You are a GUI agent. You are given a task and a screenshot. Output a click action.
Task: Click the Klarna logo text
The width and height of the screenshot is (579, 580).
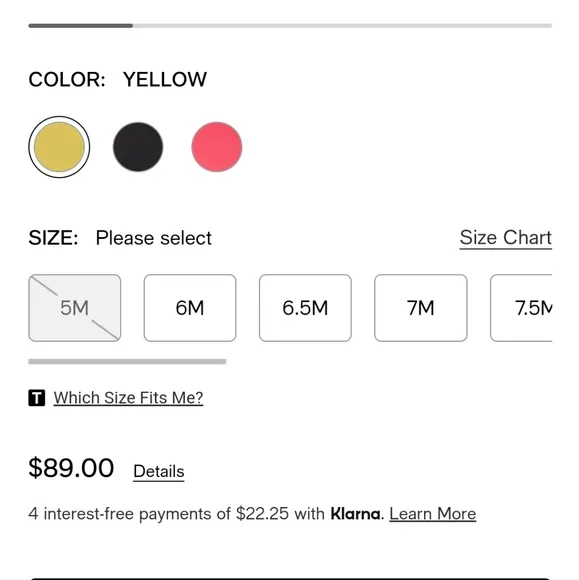355,514
